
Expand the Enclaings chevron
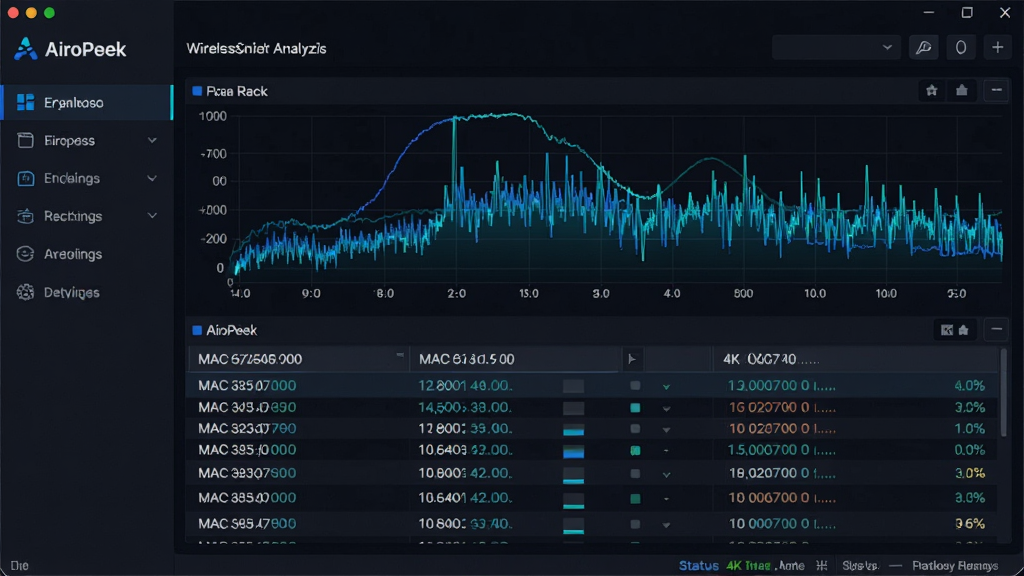[152, 178]
